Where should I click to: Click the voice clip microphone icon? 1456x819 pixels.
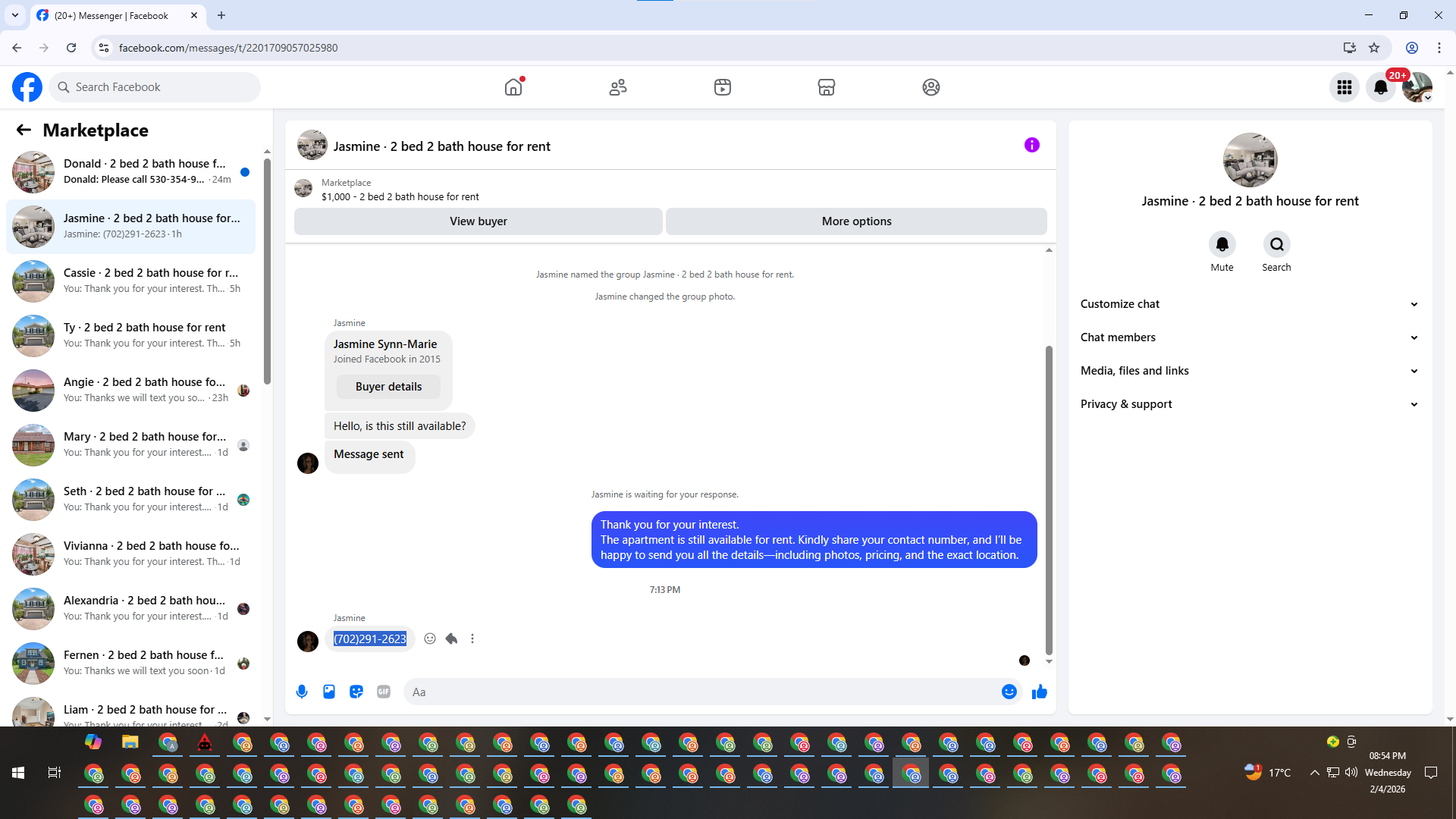(x=302, y=692)
